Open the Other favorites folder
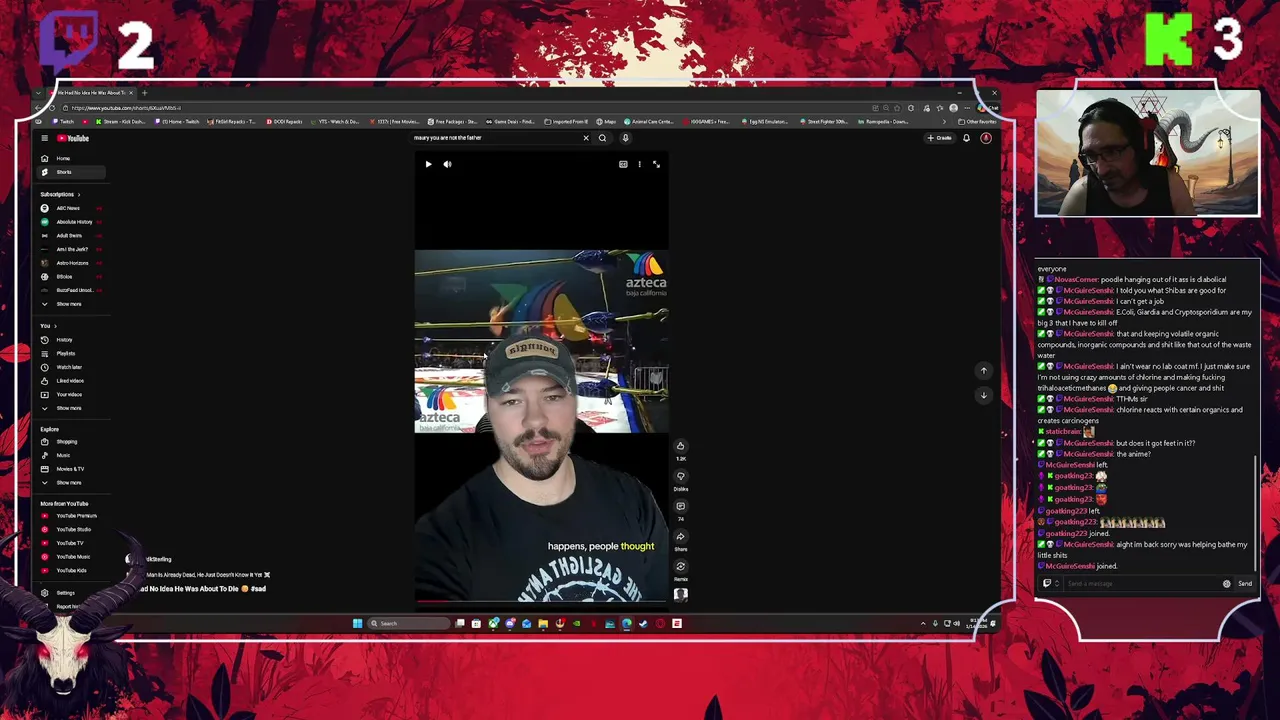Image resolution: width=1280 pixels, height=720 pixels. point(977,122)
